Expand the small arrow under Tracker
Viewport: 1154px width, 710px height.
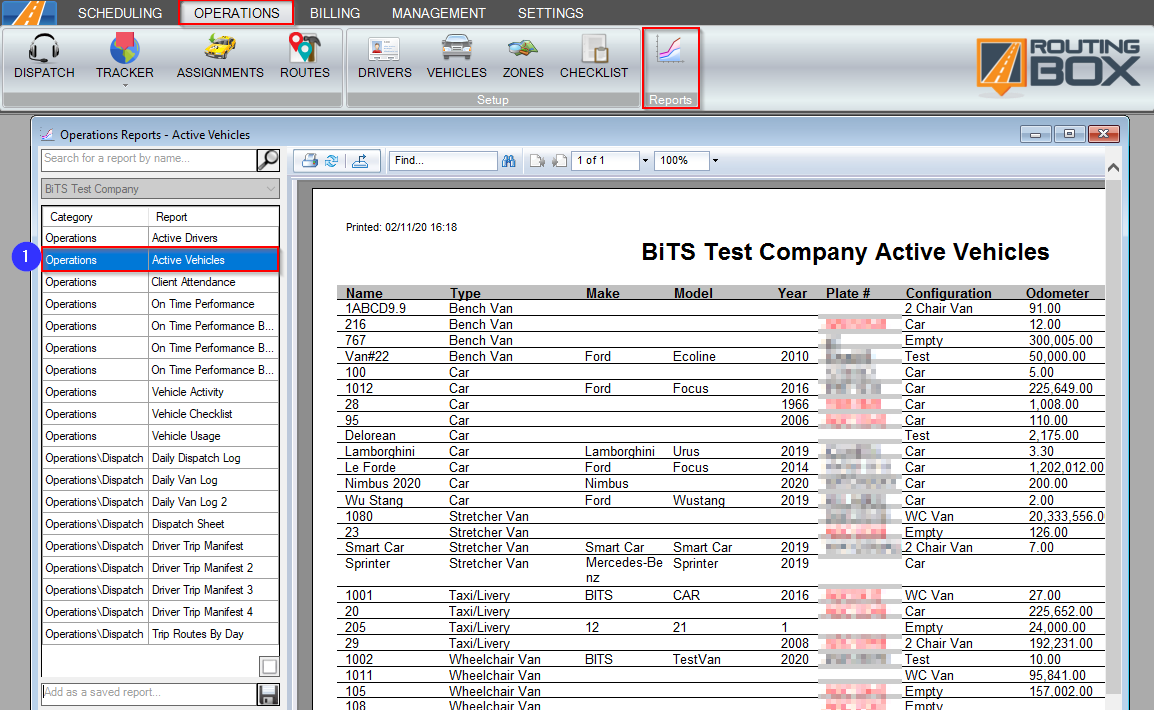pos(124,86)
